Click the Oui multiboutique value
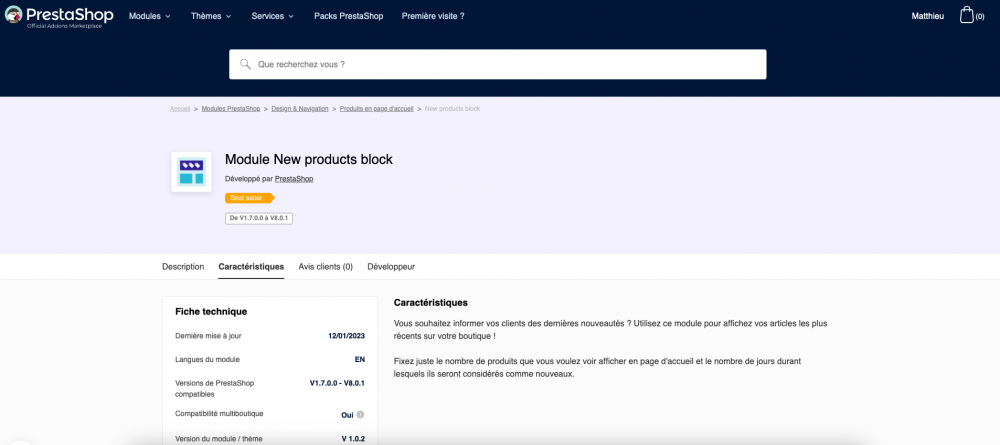 348,415
